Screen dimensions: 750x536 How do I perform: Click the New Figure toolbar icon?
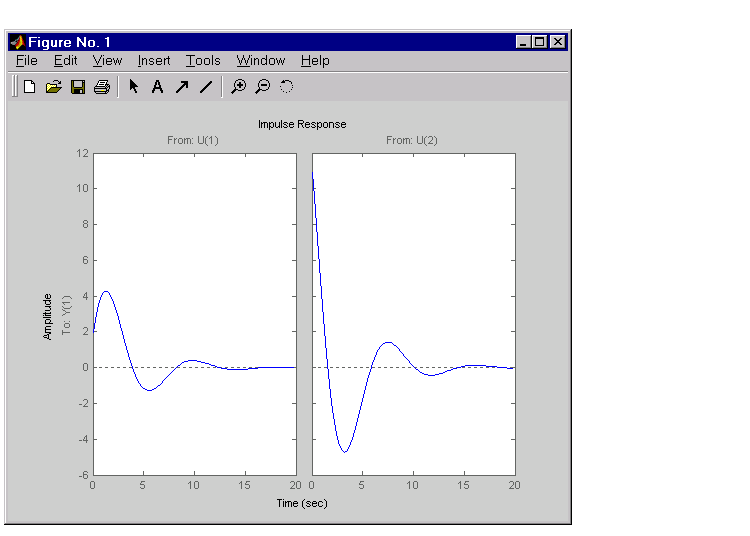pyautogui.click(x=30, y=87)
